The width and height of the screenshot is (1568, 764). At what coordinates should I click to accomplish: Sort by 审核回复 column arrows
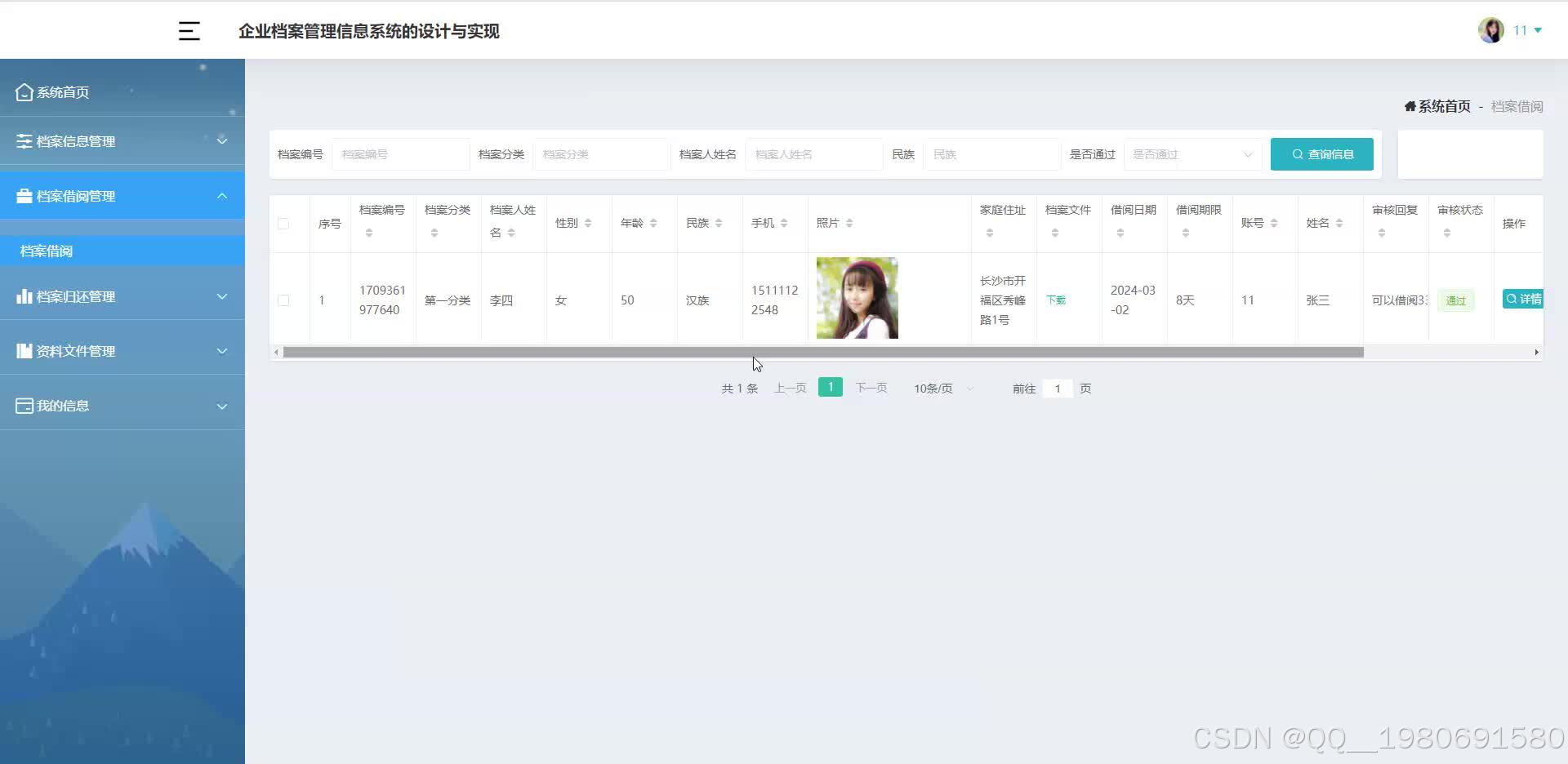pos(1382,233)
